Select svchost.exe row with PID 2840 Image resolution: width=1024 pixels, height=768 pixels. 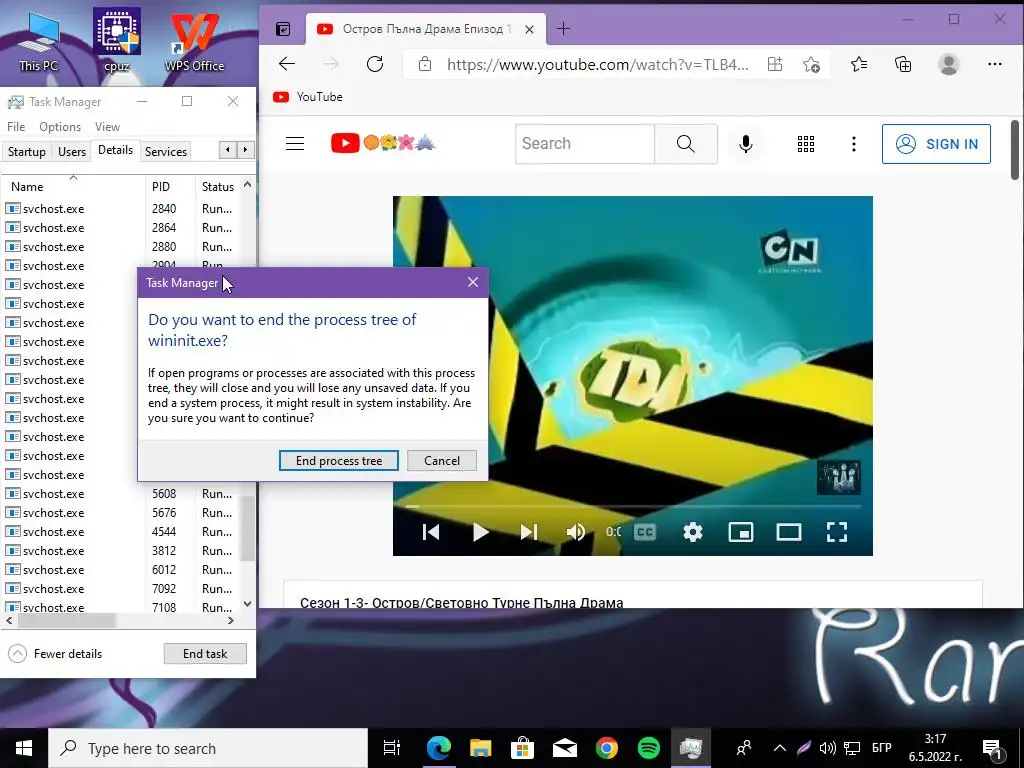121,209
